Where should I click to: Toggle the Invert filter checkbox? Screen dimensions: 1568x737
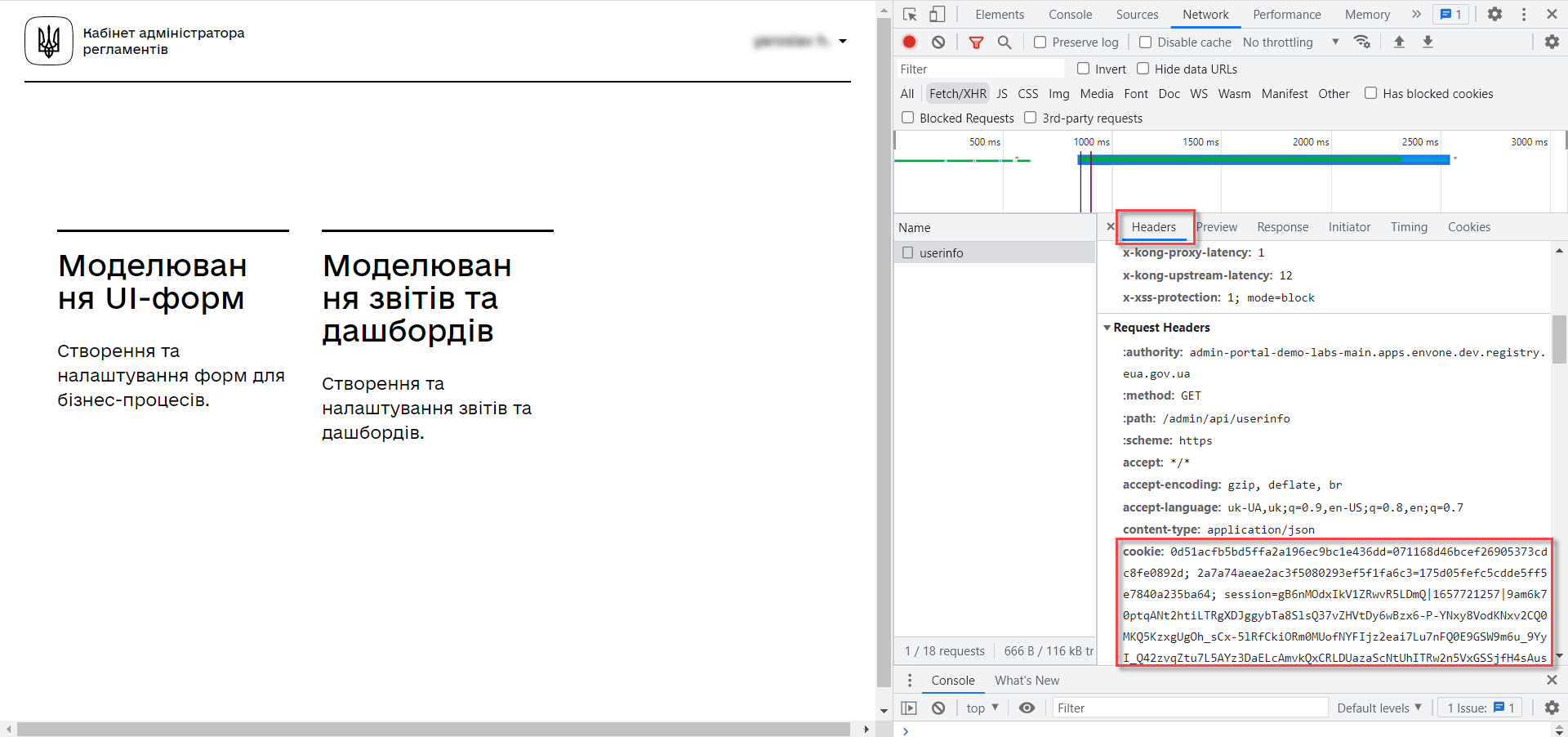[x=1083, y=69]
